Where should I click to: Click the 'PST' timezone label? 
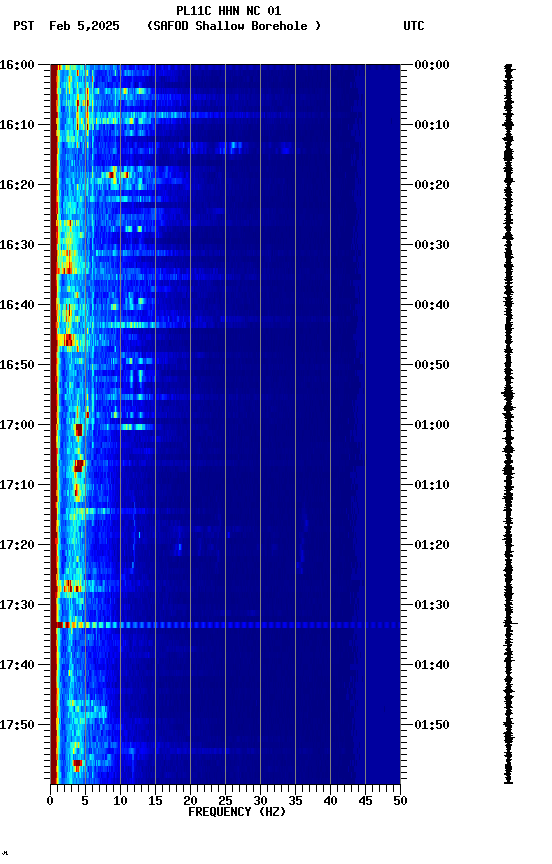[x=24, y=26]
